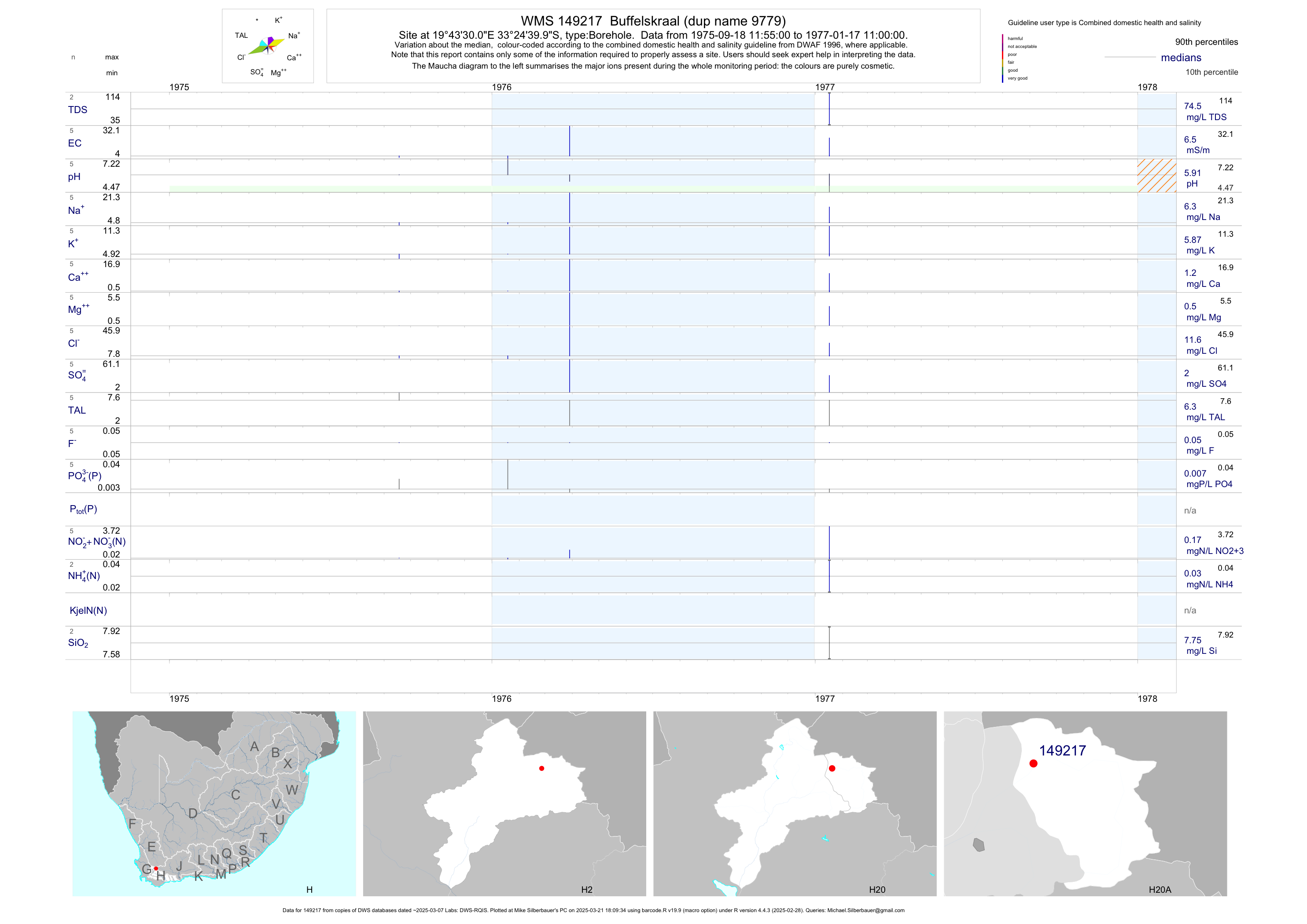Click the red dot on the H20 map
Viewport: 1307px width, 924px height.
click(x=832, y=768)
